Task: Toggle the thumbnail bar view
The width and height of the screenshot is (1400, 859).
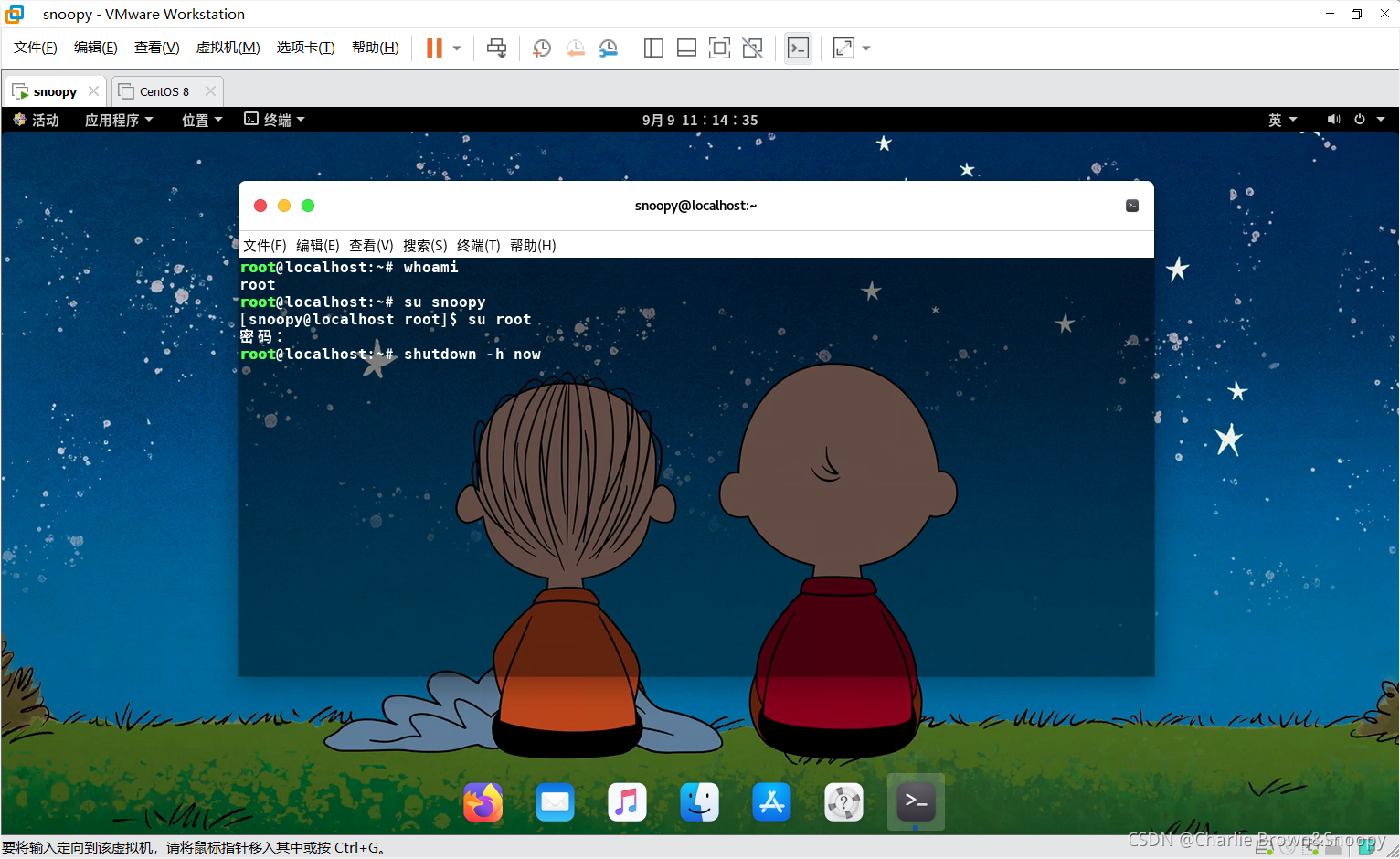Action: (x=686, y=48)
